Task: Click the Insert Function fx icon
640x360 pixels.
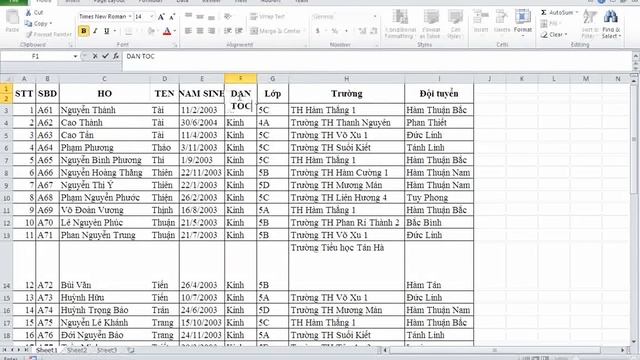Action: (116, 56)
